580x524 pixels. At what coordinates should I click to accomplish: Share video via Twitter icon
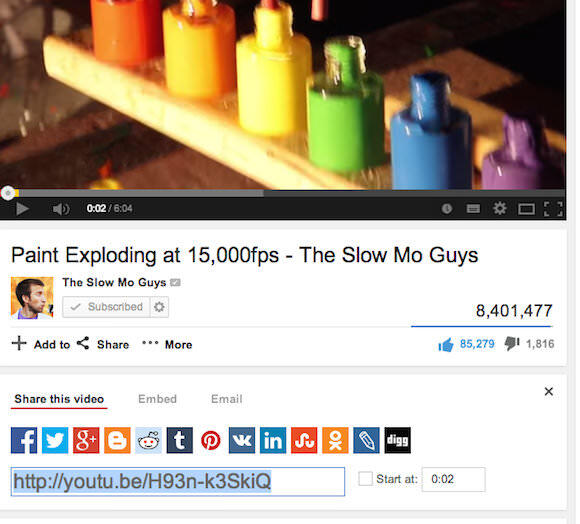point(55,440)
